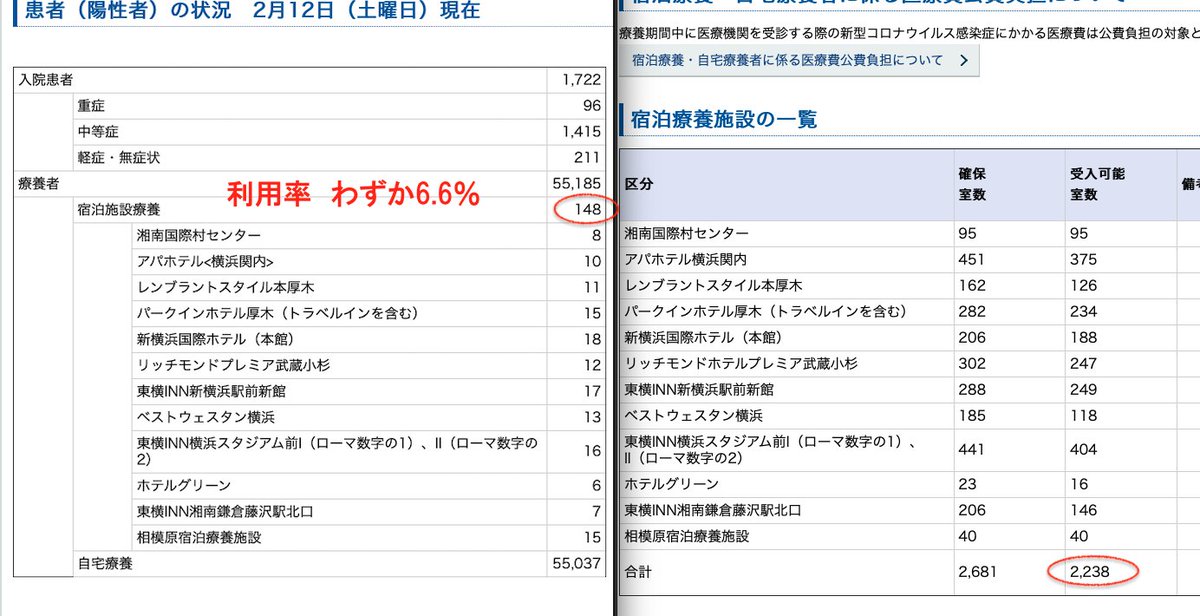1200x616 pixels.
Task: Select the 宿泊施設療養 row label
Action: pyautogui.click(x=119, y=209)
